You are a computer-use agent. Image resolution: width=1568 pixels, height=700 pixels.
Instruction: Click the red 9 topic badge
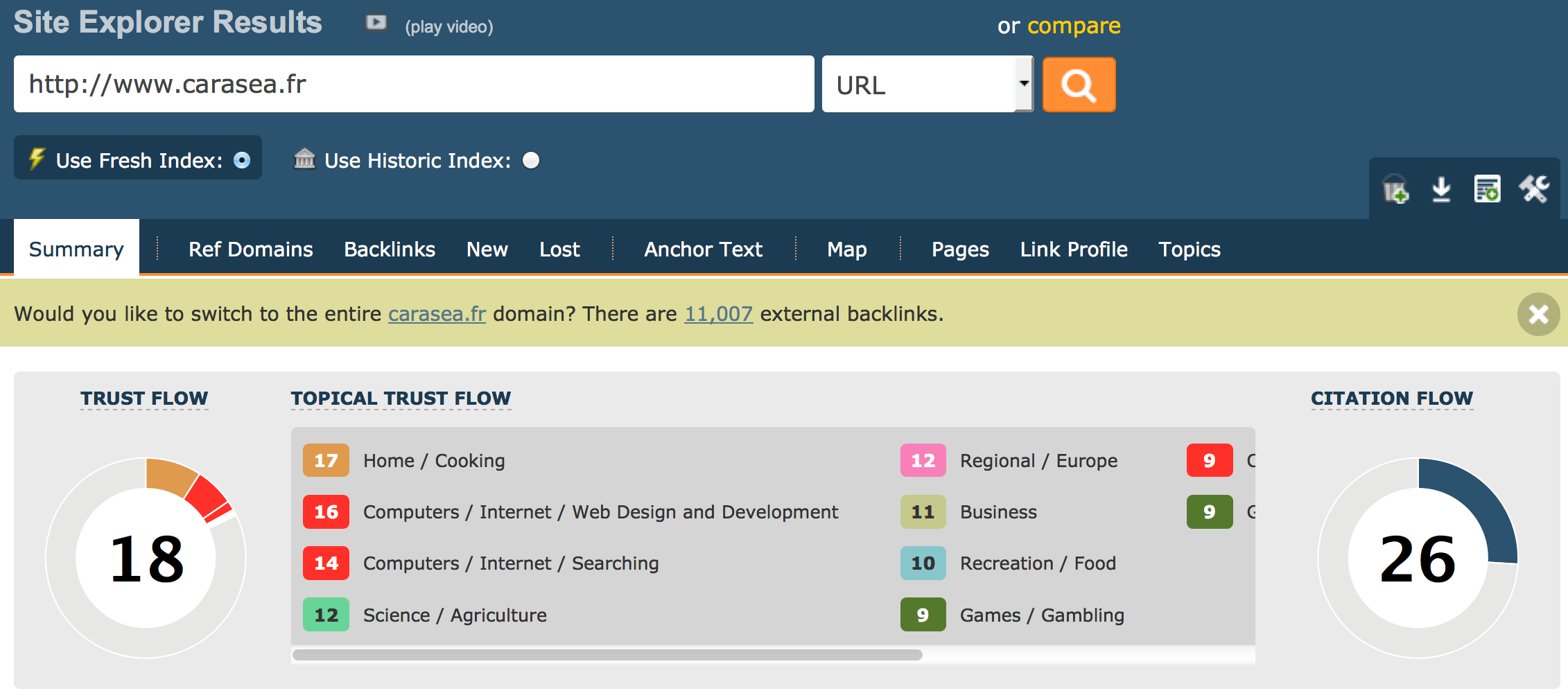pos(1210,460)
